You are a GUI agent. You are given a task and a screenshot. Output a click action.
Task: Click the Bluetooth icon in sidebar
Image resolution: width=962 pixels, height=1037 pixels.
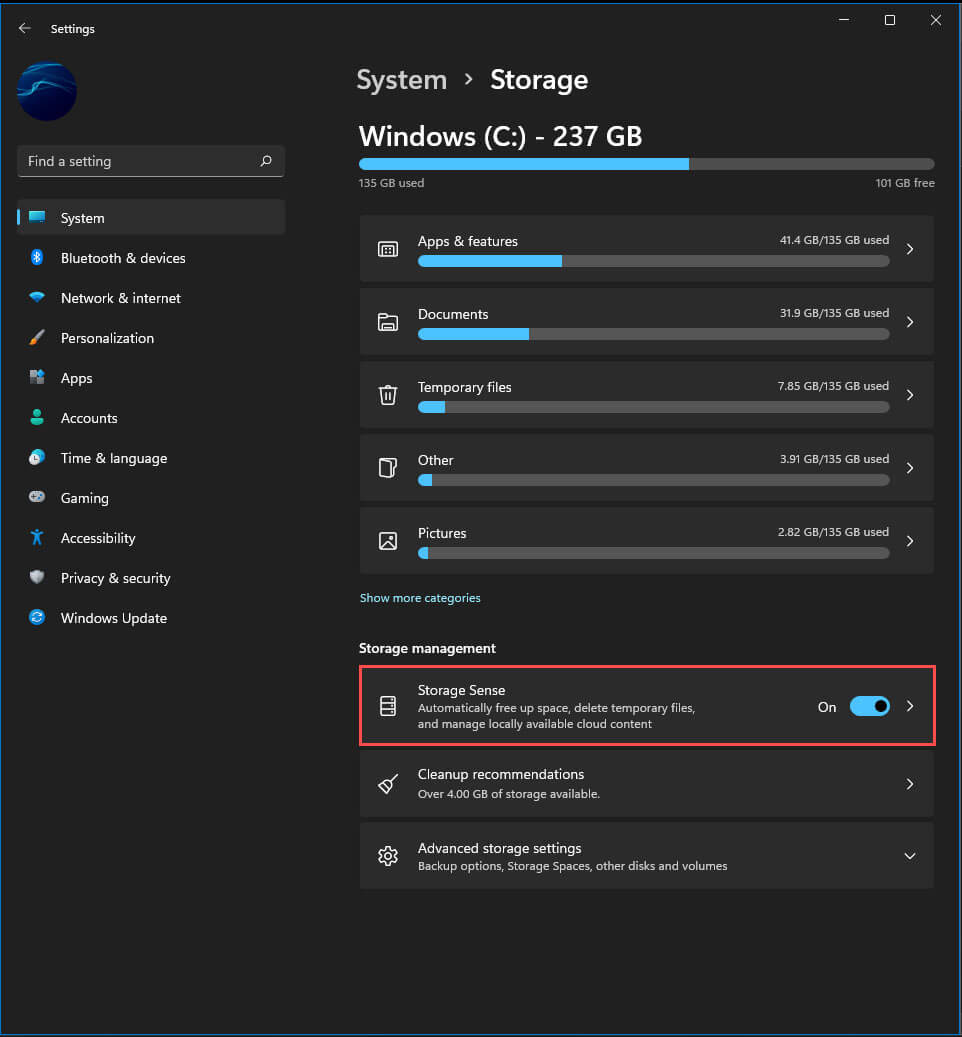(x=37, y=257)
